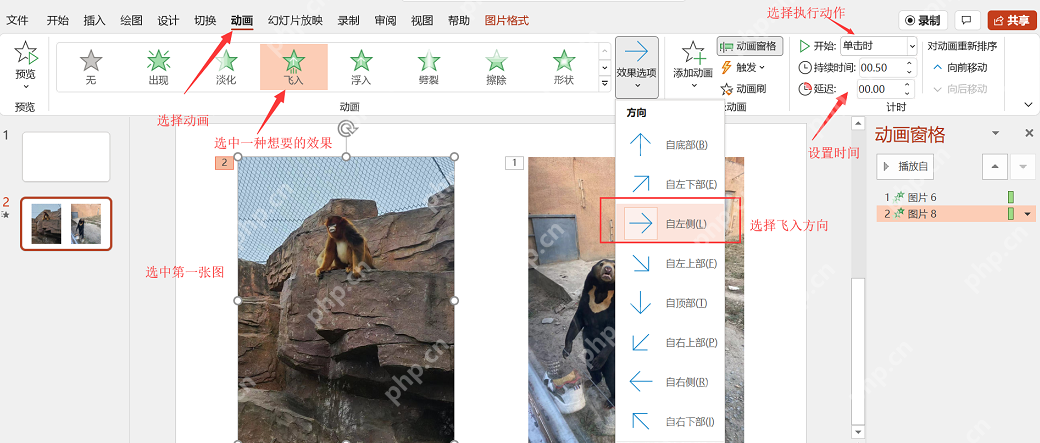Move animation down in the pane
1040x443 pixels.
[1022, 166]
